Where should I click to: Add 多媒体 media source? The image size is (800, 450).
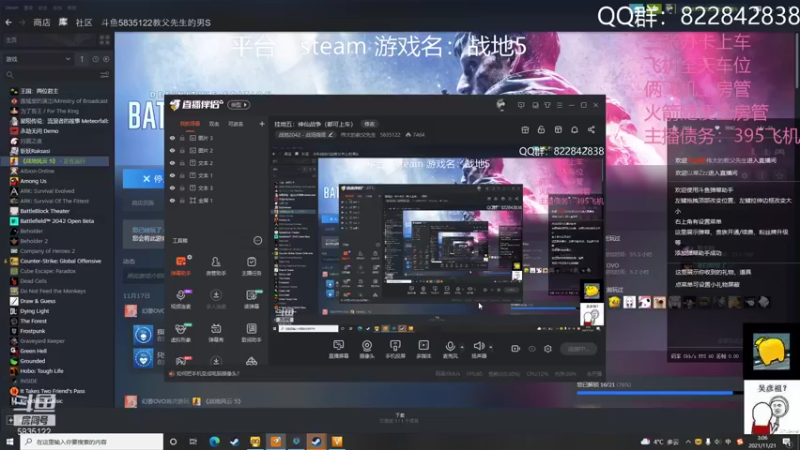coord(423,349)
